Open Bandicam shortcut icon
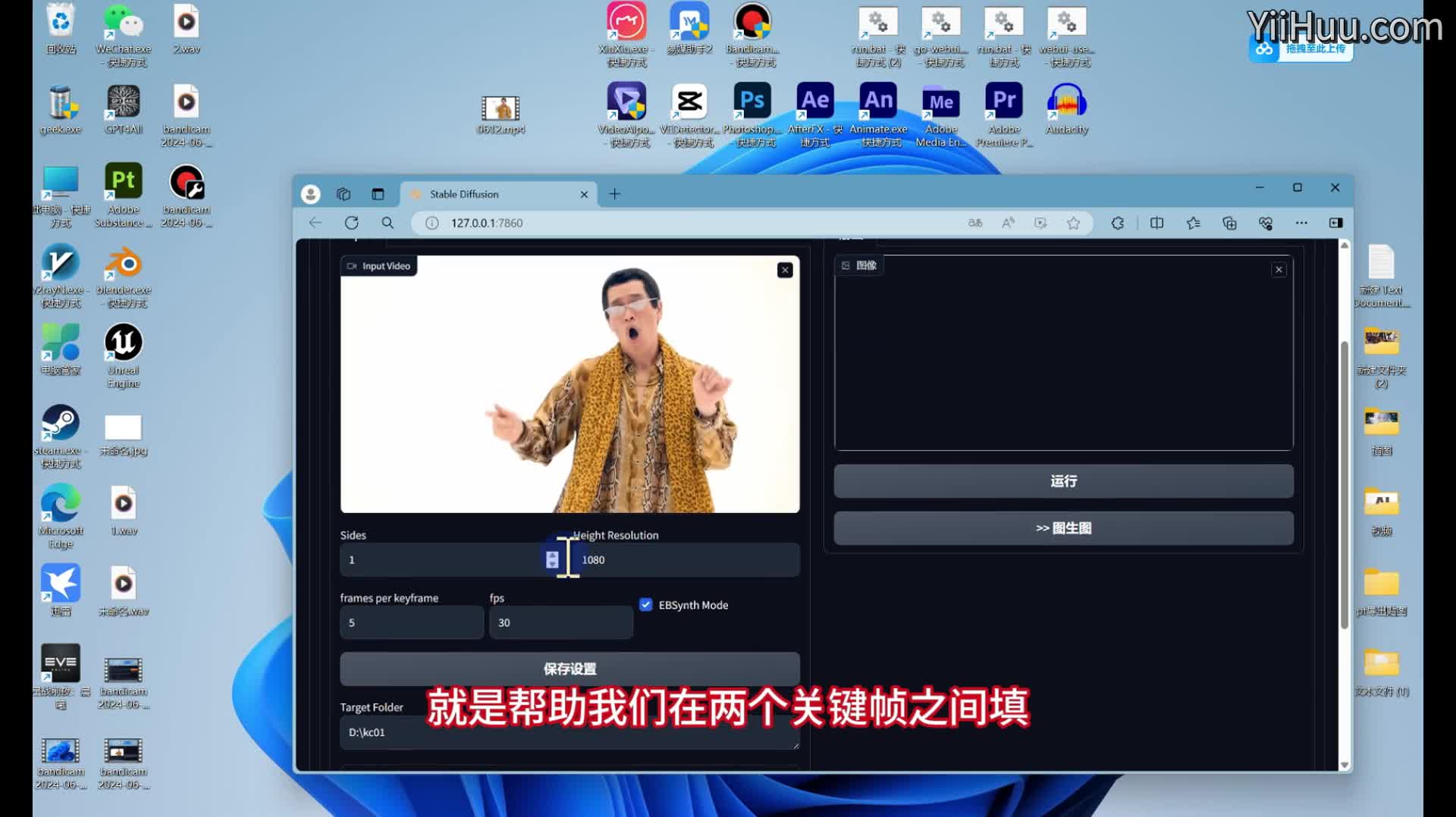Image resolution: width=1456 pixels, height=817 pixels. (752, 35)
